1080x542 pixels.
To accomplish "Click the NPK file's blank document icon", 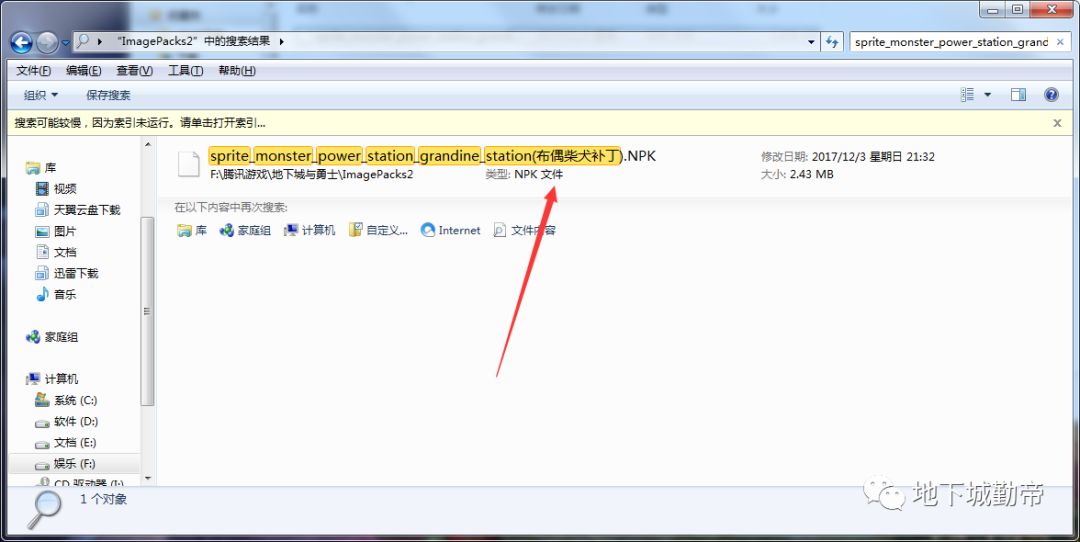I will tap(189, 165).
